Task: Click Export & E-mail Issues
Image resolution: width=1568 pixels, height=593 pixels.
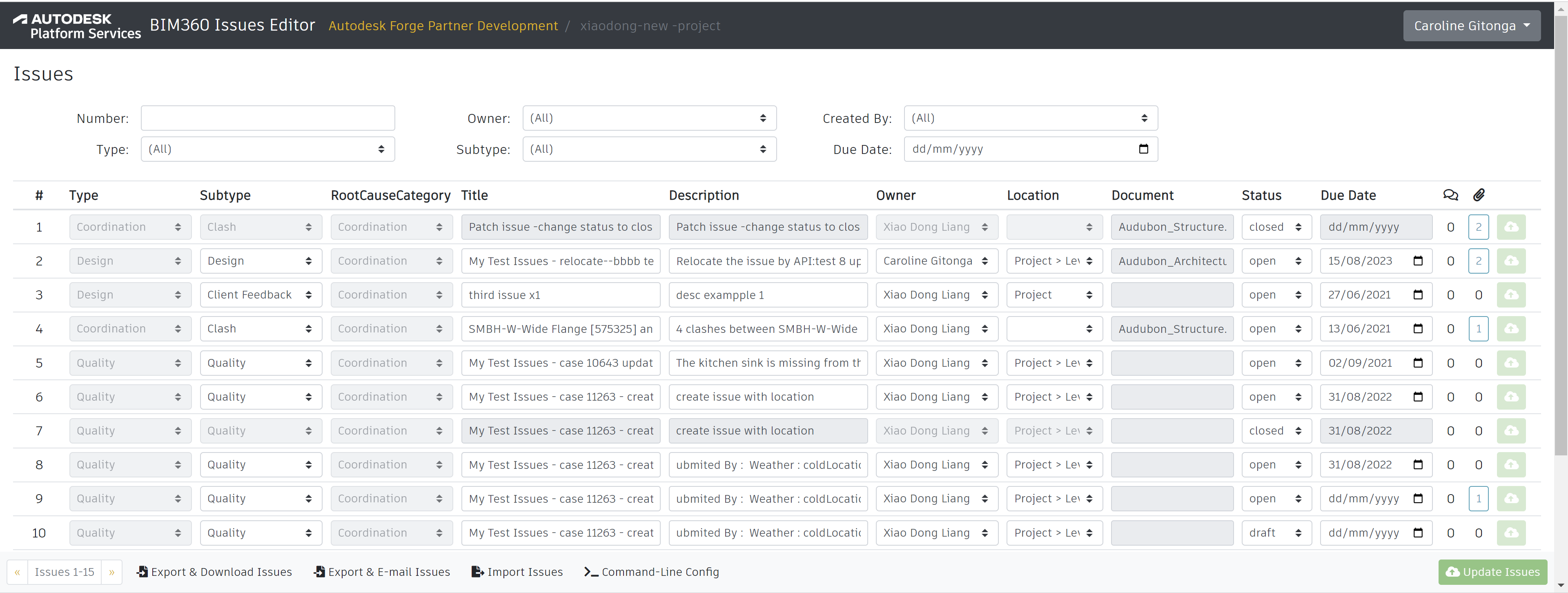Action: coord(382,572)
